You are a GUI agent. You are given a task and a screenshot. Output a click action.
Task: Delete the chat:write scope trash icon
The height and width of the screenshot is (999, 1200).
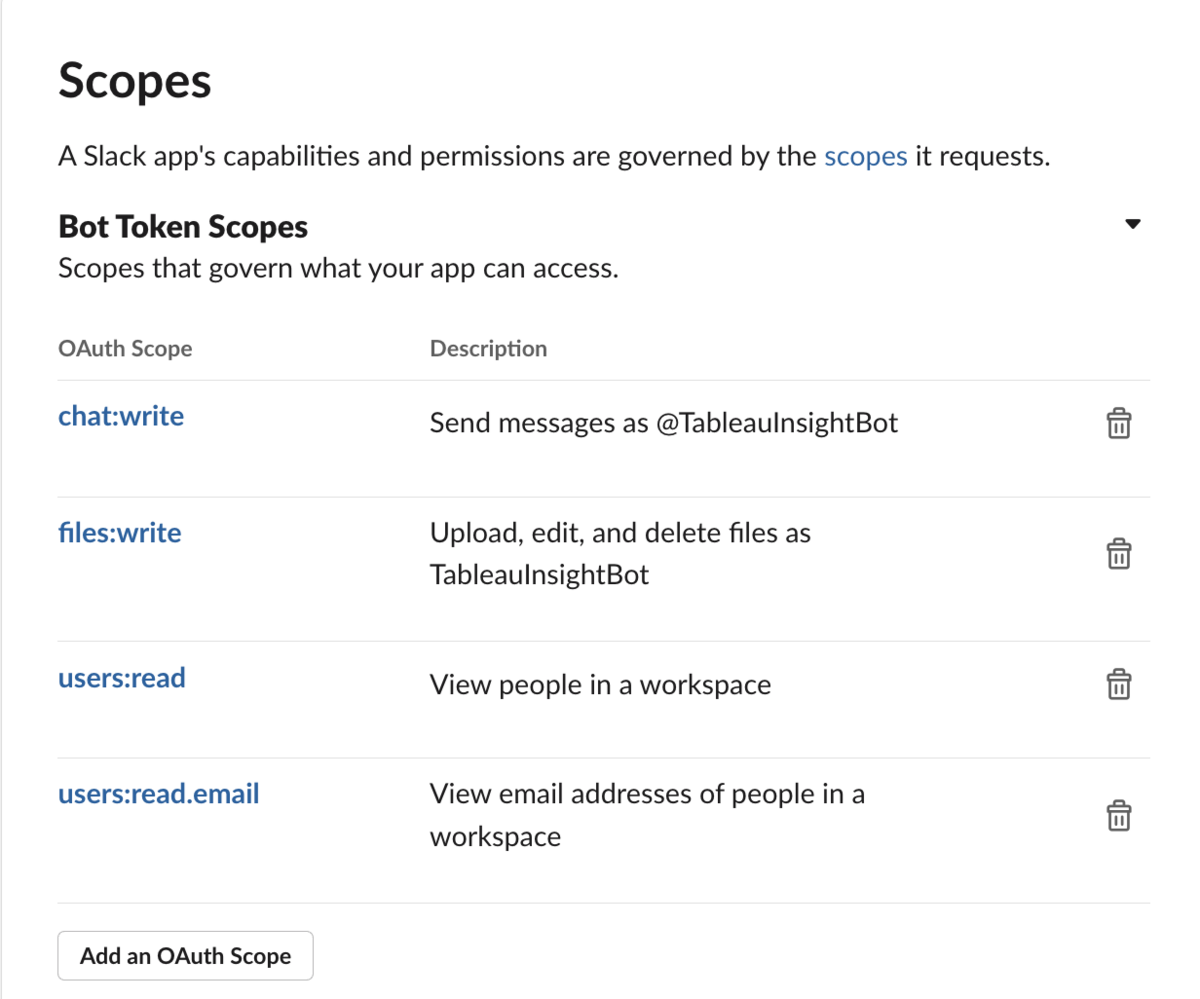coord(1118,424)
